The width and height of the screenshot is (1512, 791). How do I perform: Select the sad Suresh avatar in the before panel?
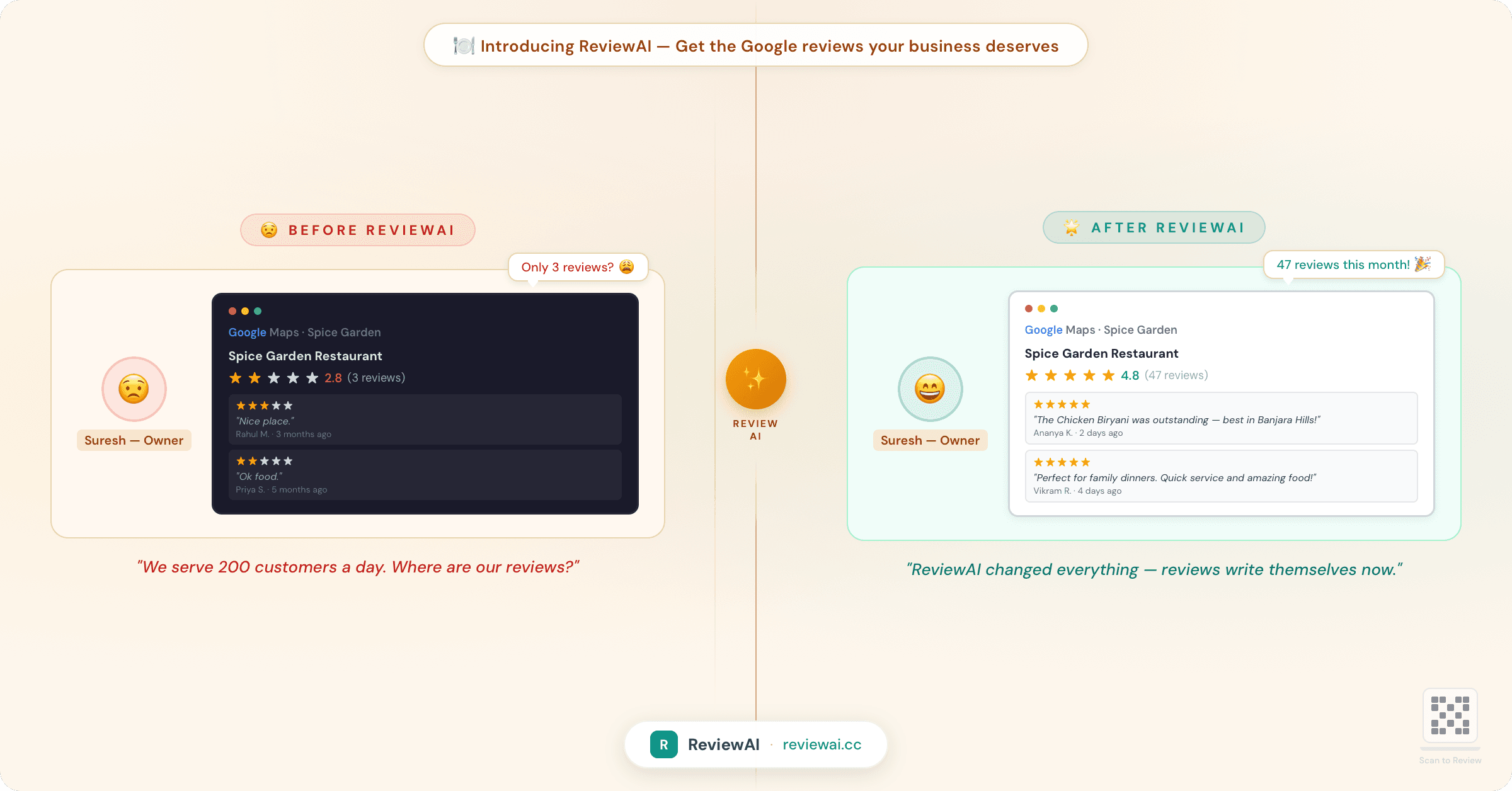[x=134, y=389]
